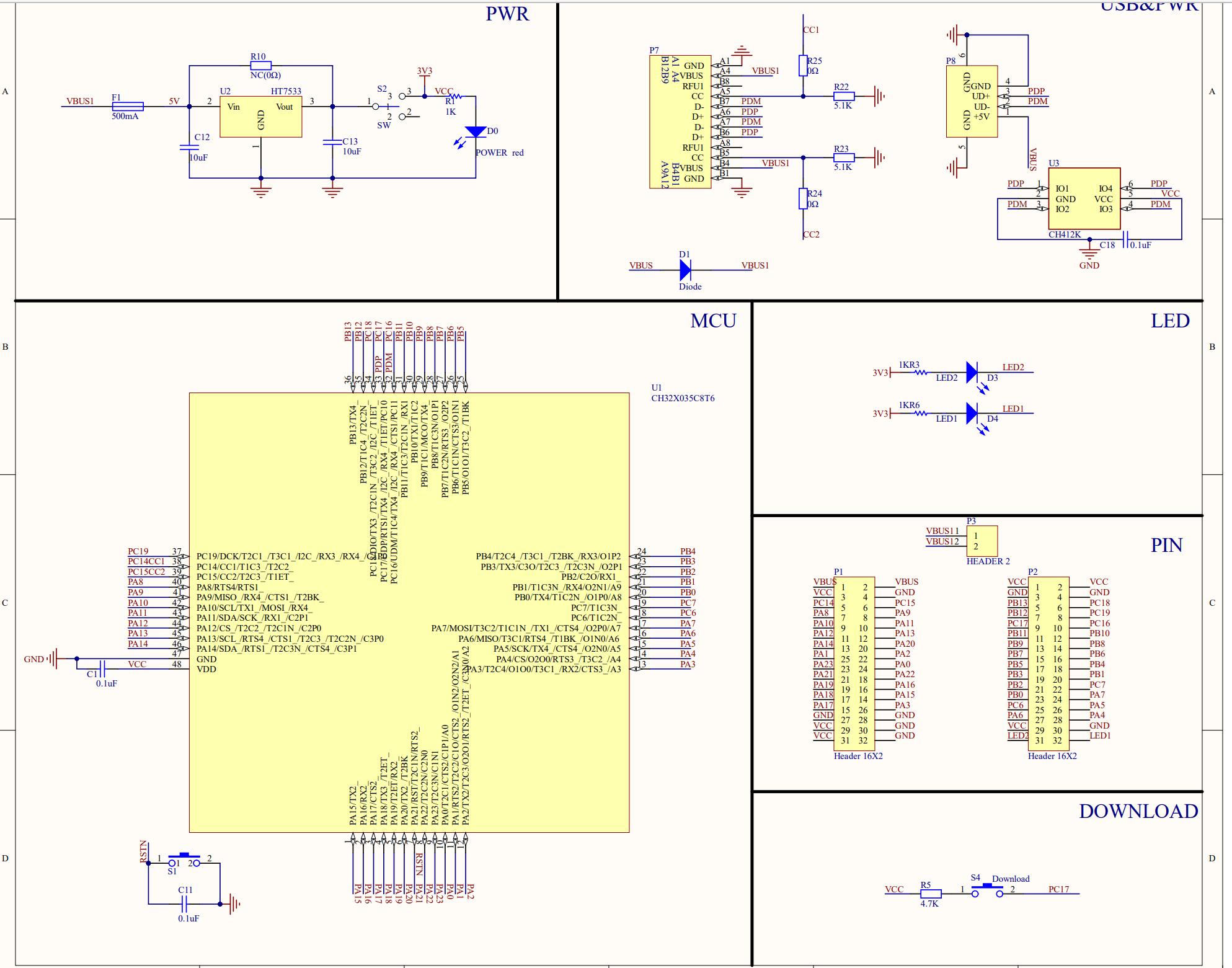The width and height of the screenshot is (1232, 968).
Task: Click the CH412K part label
Action: tap(1065, 234)
